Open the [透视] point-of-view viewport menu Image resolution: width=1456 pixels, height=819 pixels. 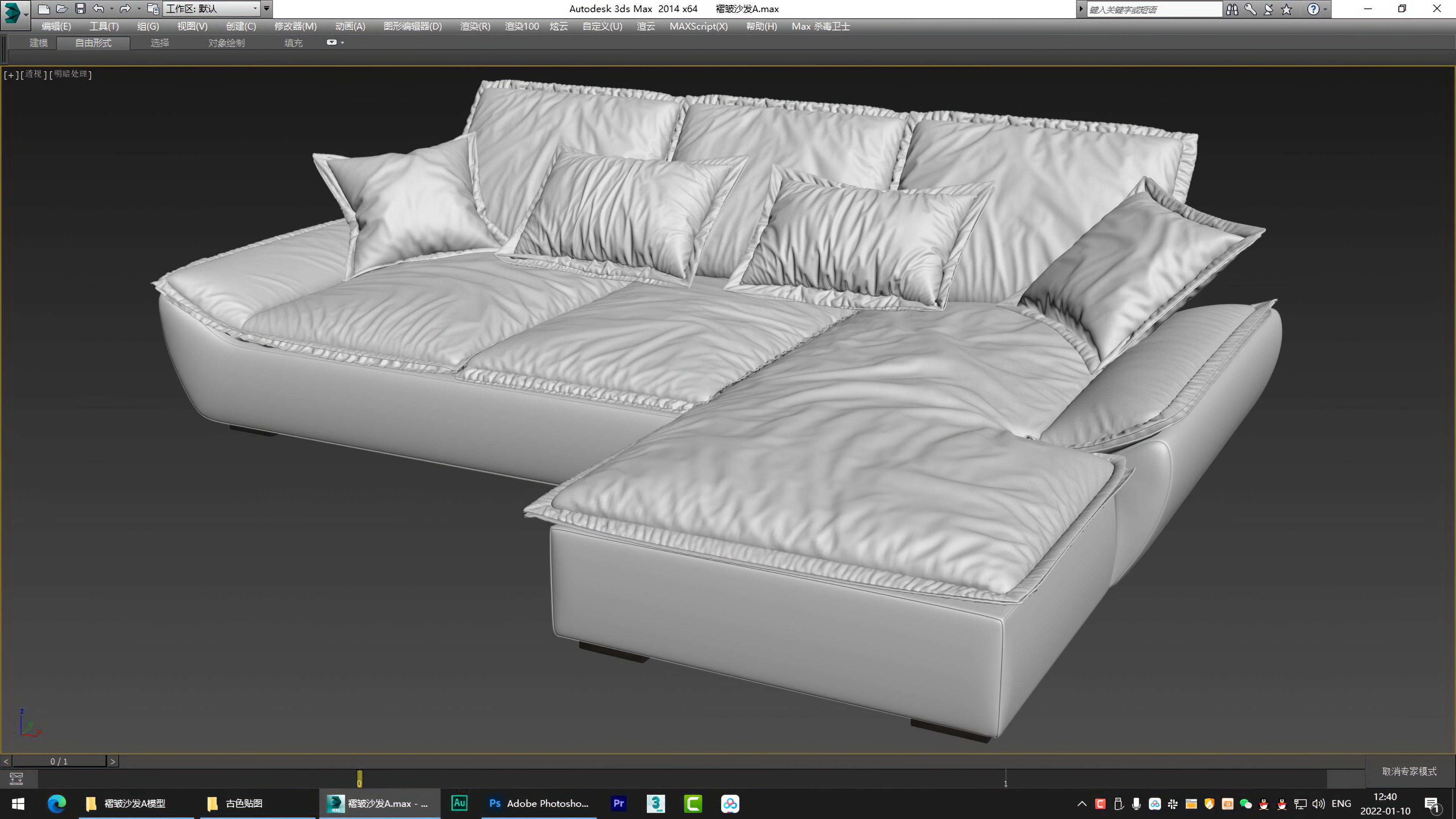click(34, 74)
